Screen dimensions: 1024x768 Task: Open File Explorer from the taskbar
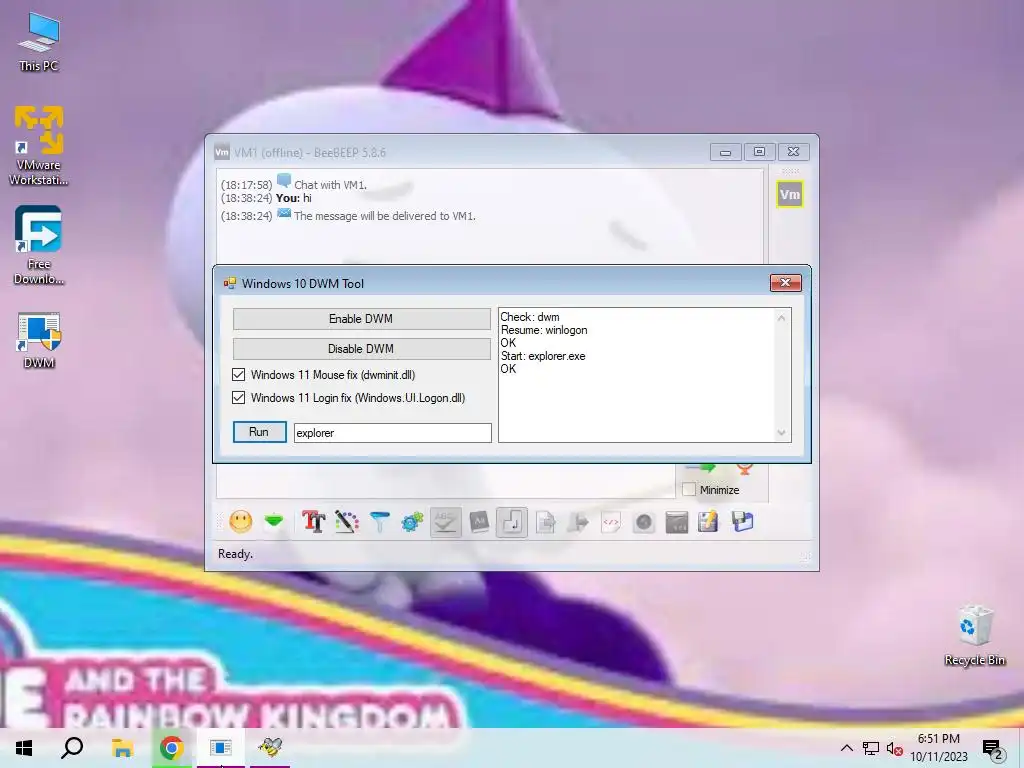tap(122, 748)
